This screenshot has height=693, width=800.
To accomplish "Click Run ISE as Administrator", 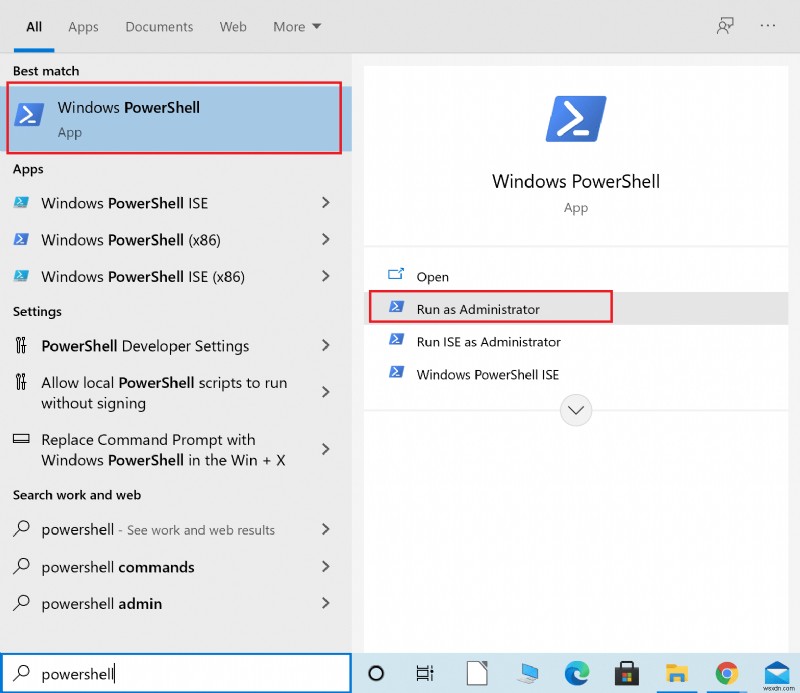I will click(488, 342).
